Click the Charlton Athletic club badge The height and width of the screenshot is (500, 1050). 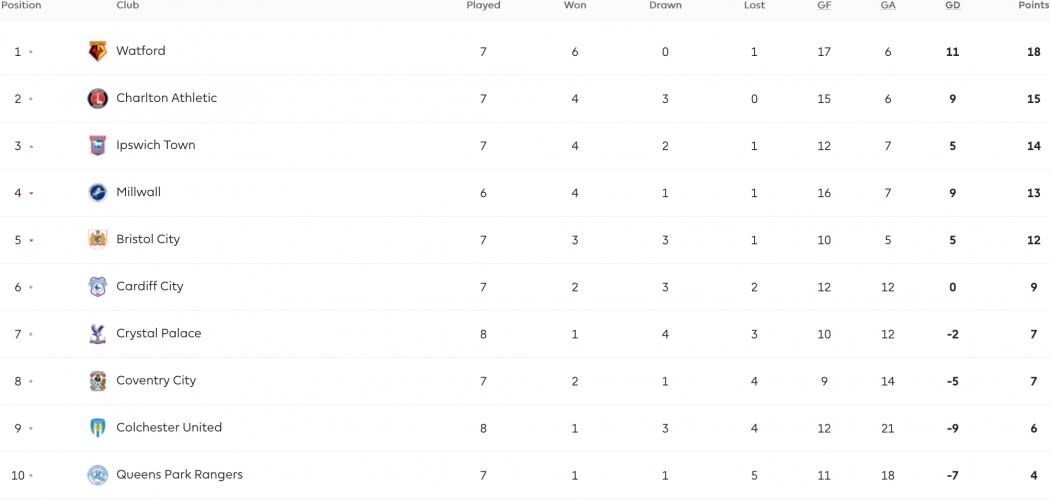(98, 98)
